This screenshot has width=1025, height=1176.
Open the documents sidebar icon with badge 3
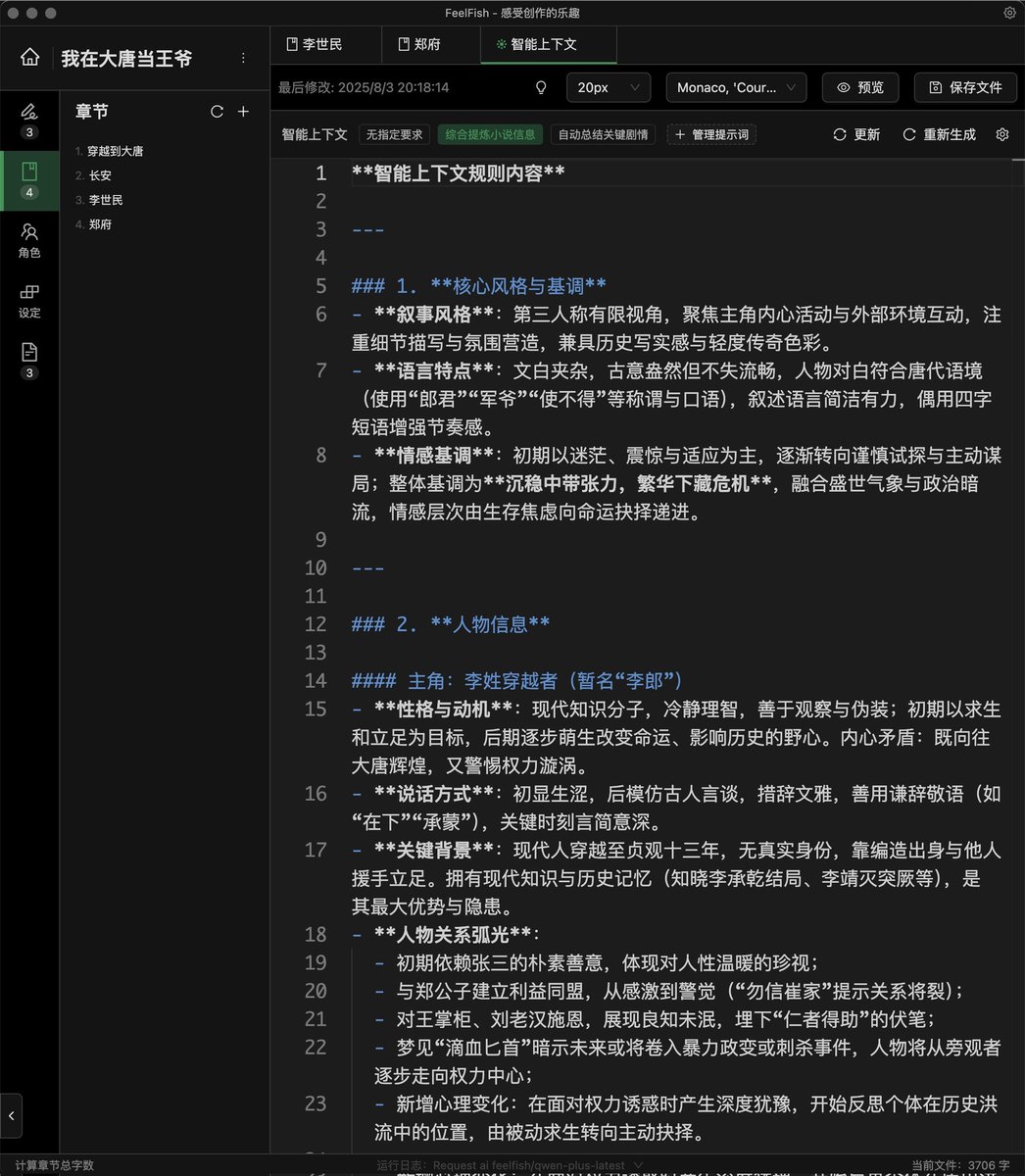(x=29, y=361)
